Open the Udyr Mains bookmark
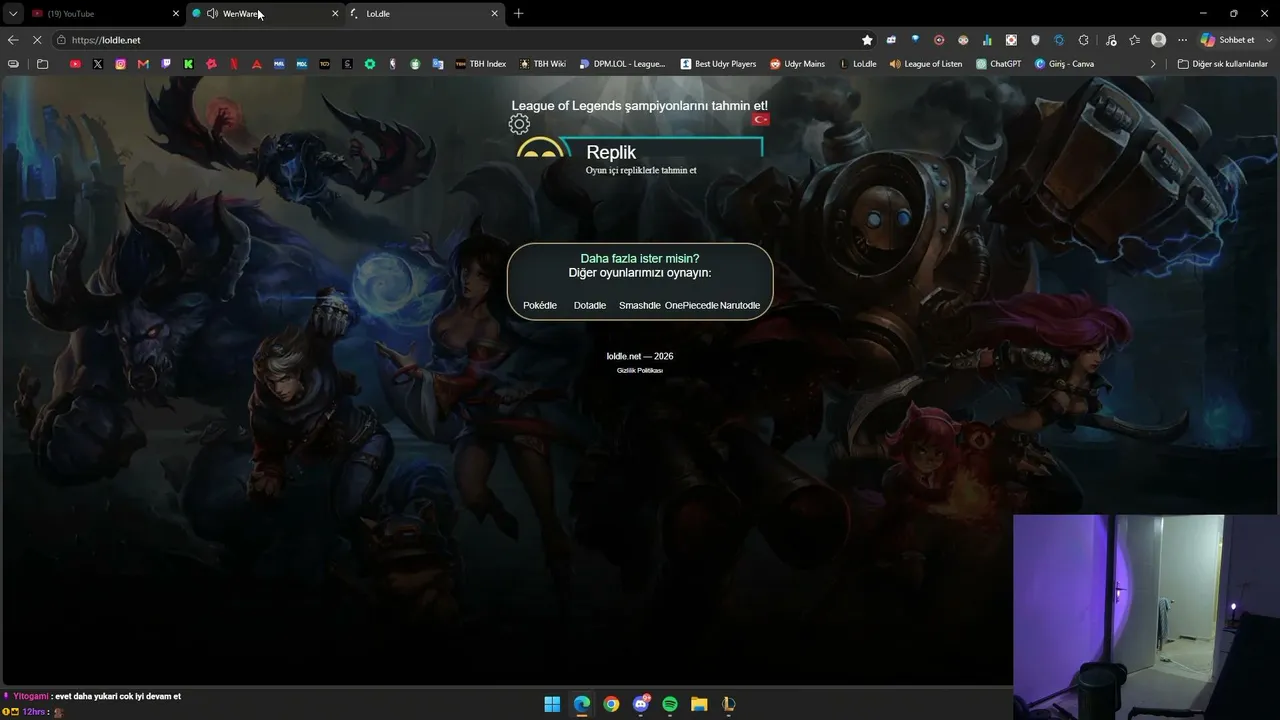 [797, 64]
